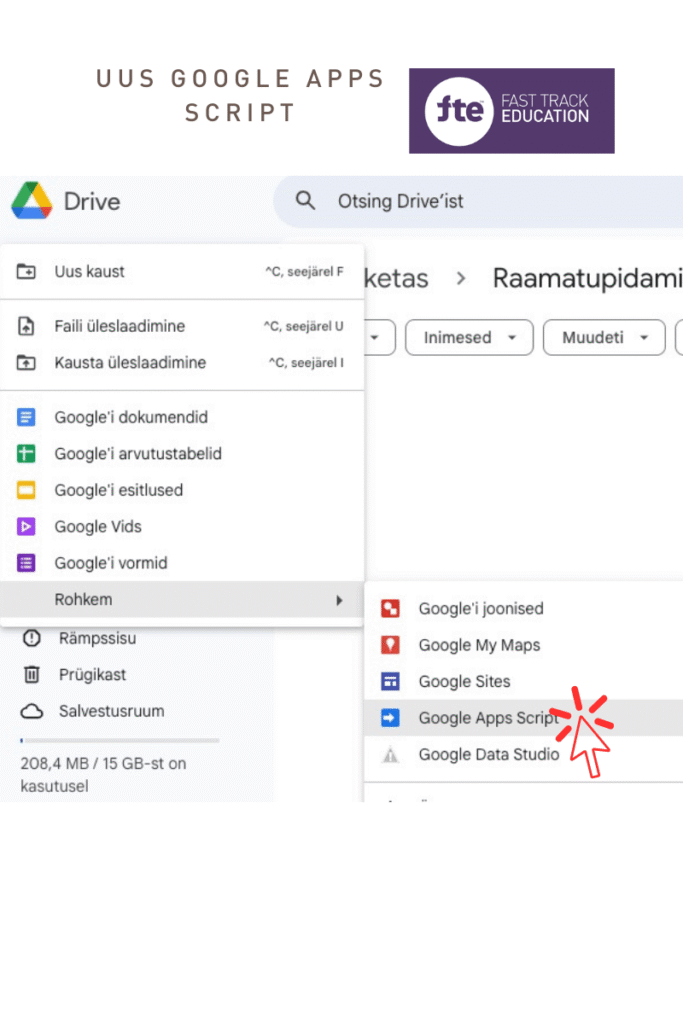Click the Google My Maps icon
The width and height of the screenshot is (683, 1024).
(x=391, y=645)
